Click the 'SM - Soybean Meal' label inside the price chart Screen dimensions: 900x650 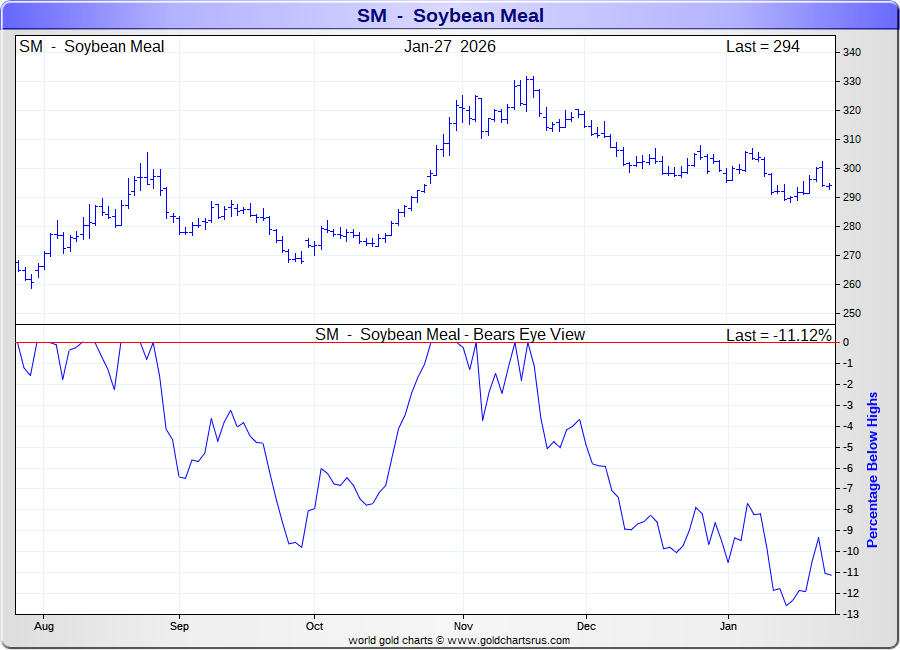click(x=92, y=47)
